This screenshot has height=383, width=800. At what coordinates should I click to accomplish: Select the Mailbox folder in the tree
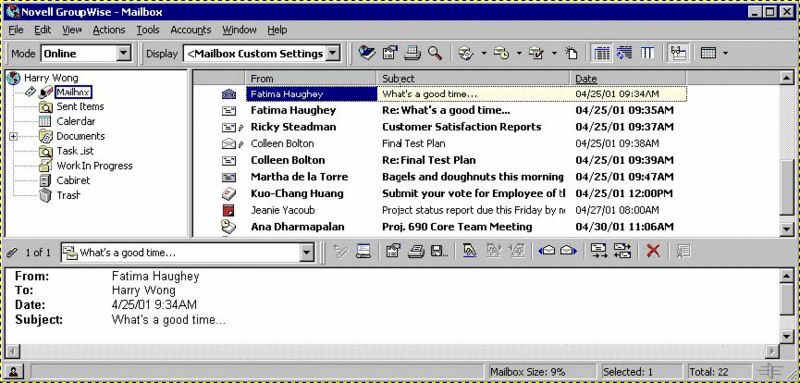(73, 92)
